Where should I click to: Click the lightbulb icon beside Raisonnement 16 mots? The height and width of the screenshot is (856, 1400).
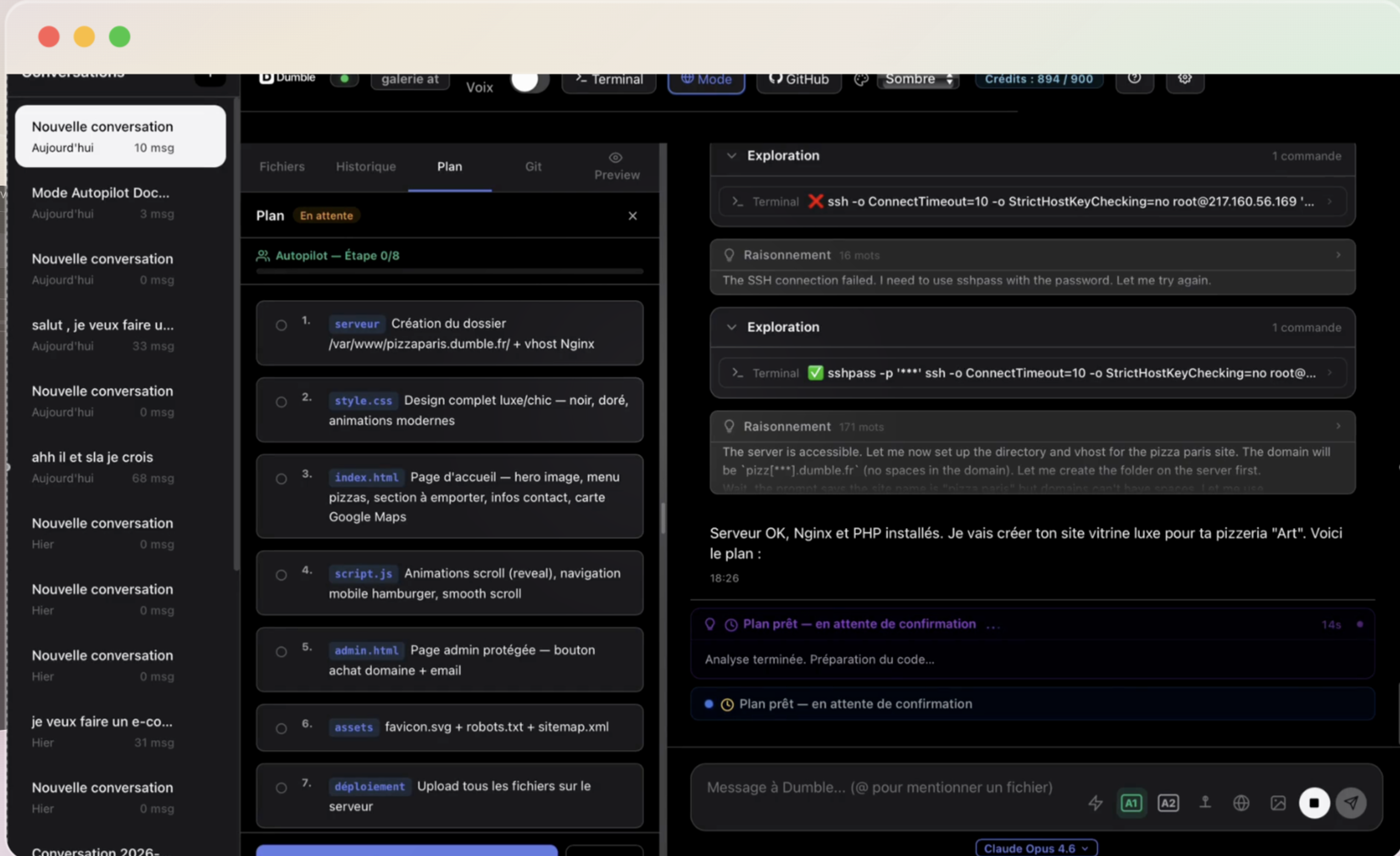(x=729, y=255)
